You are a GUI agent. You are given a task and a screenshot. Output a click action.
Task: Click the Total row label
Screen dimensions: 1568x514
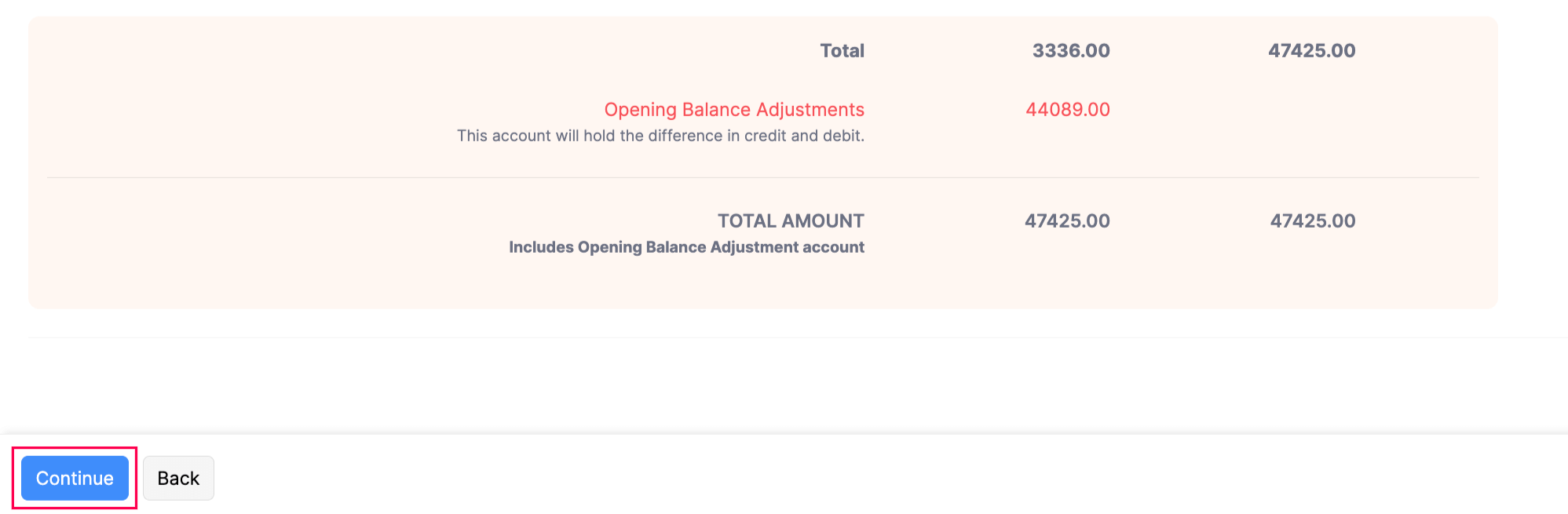point(842,51)
